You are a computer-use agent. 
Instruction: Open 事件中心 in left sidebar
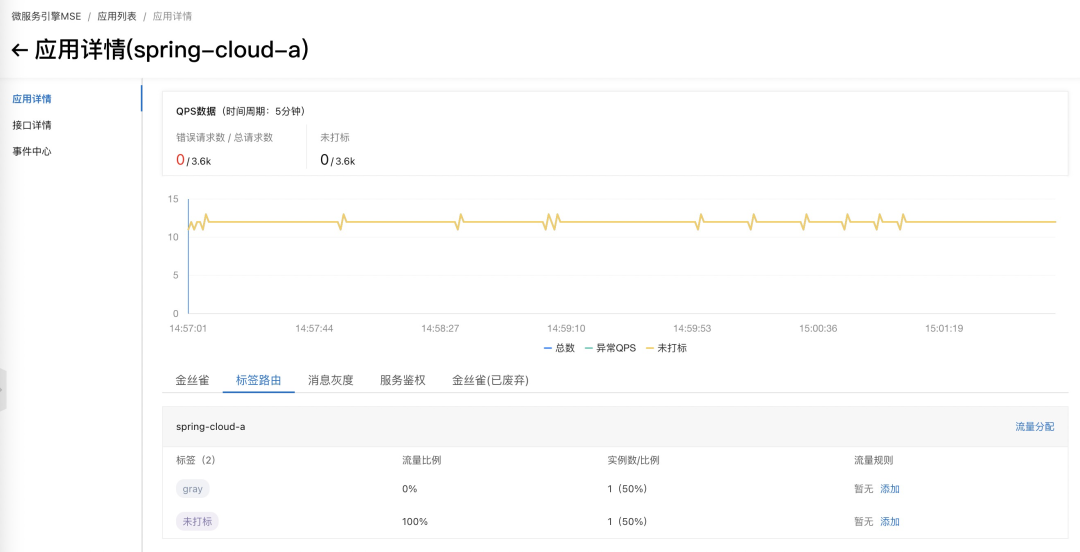pos(32,151)
